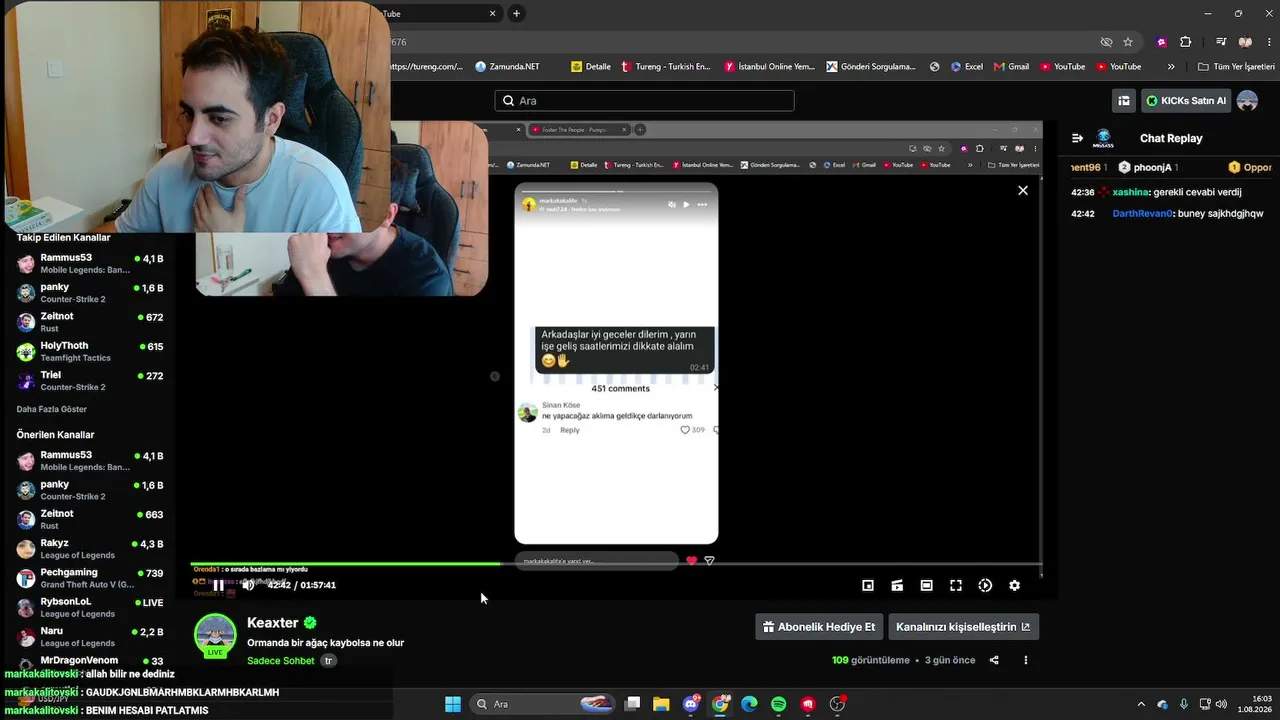Open Rammus53 in followed channels

pyautogui.click(x=90, y=263)
